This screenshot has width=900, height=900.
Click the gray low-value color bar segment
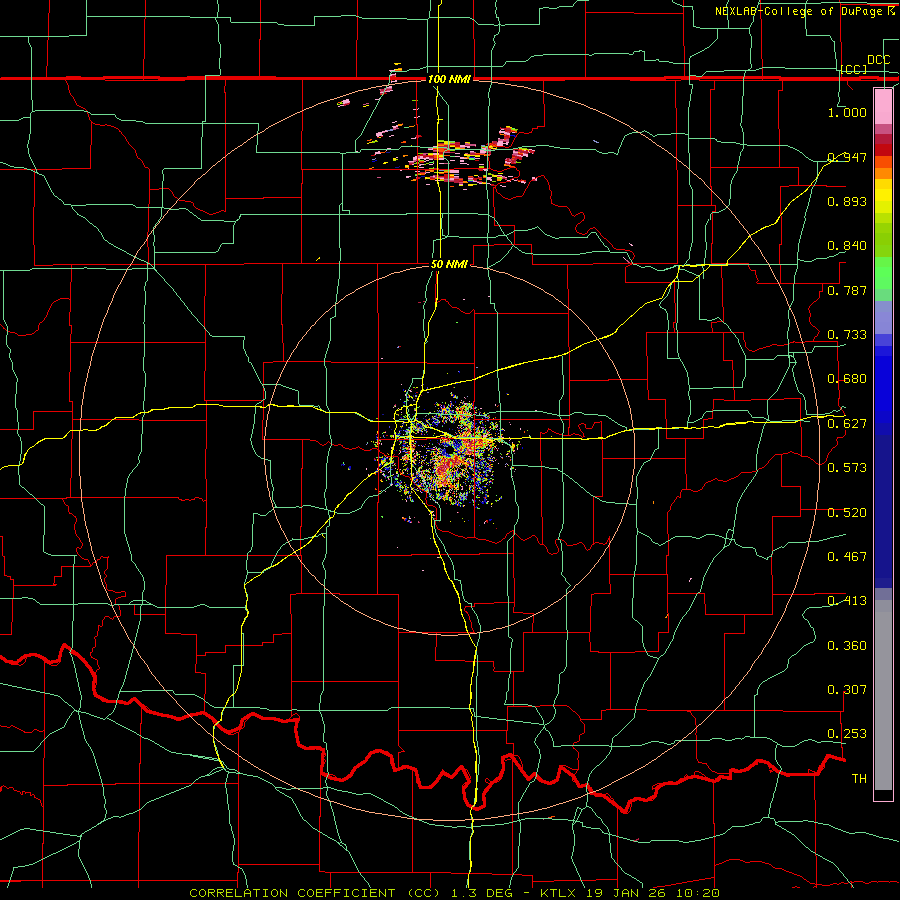(x=883, y=695)
